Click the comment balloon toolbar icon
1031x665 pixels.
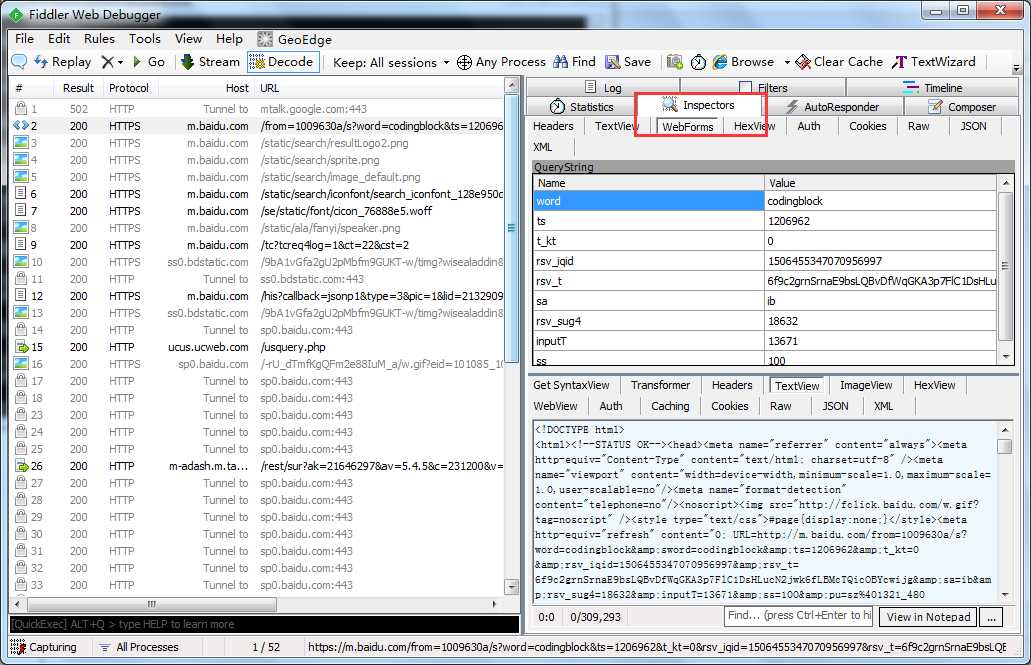click(19, 62)
